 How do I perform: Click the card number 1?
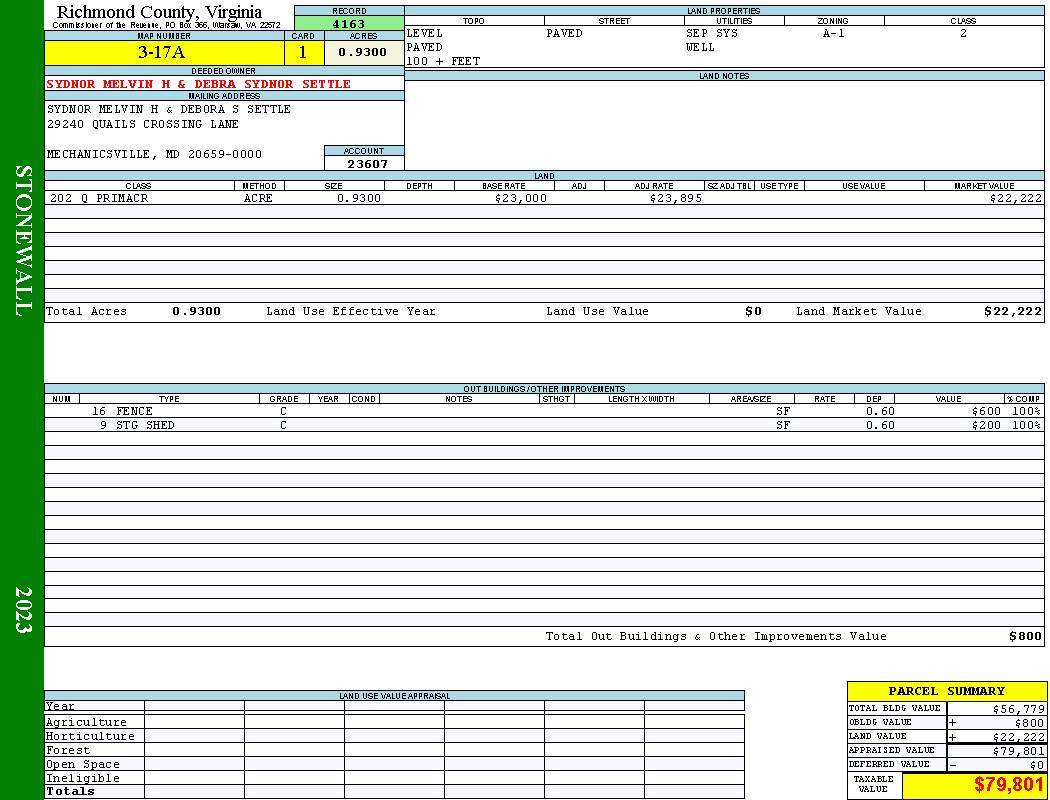pos(303,52)
